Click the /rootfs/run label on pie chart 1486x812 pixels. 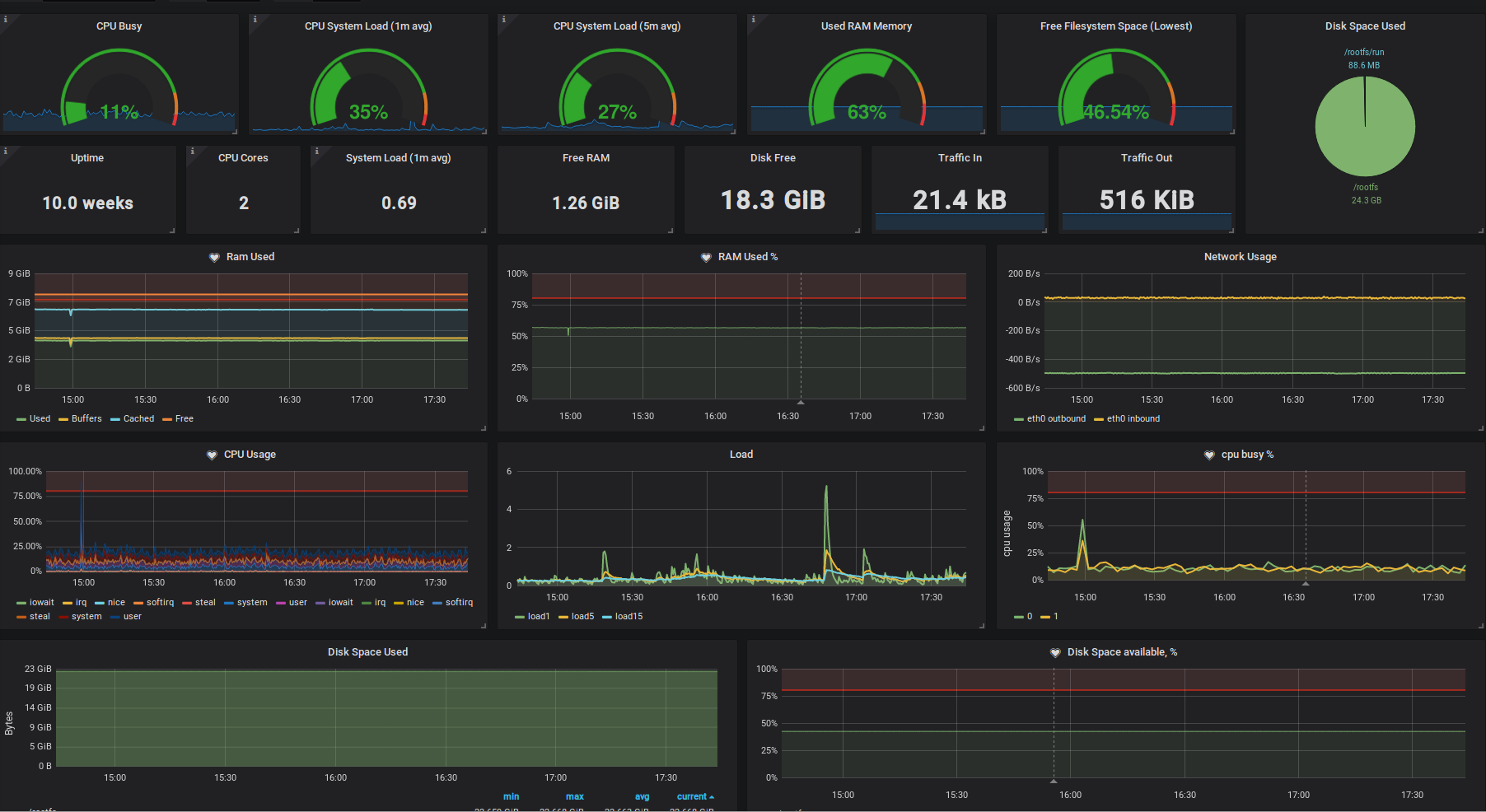(1364, 52)
